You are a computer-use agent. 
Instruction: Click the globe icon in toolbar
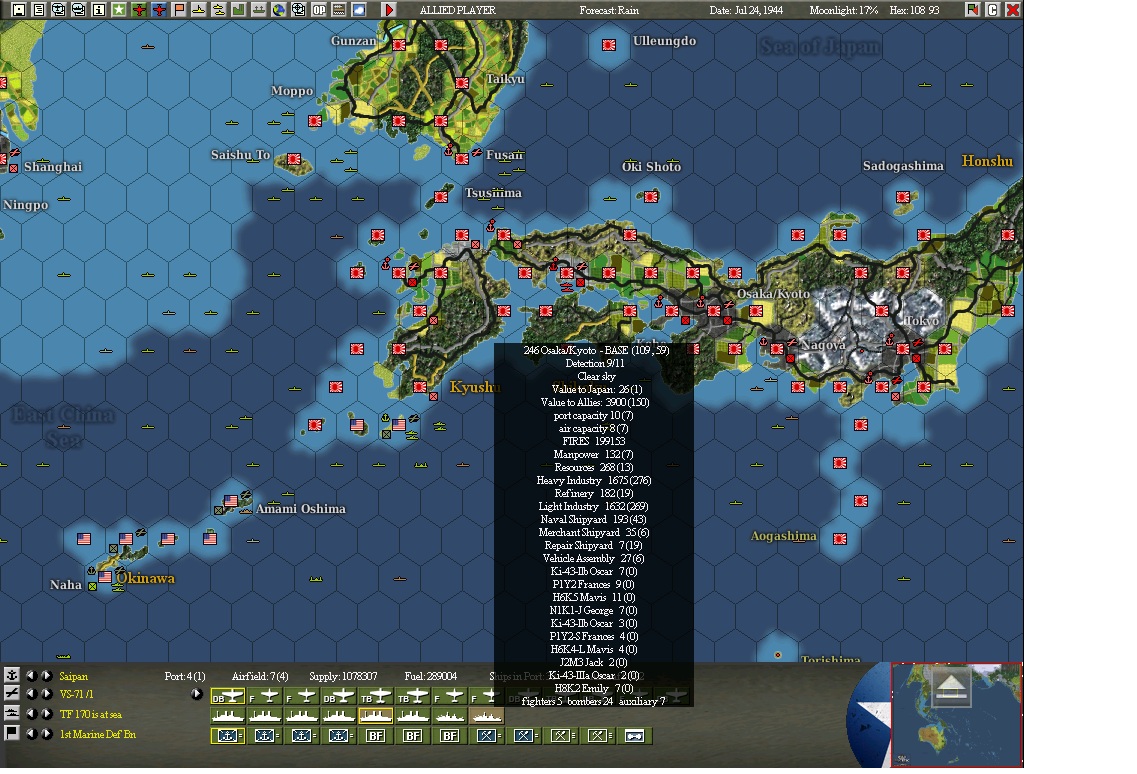click(278, 10)
